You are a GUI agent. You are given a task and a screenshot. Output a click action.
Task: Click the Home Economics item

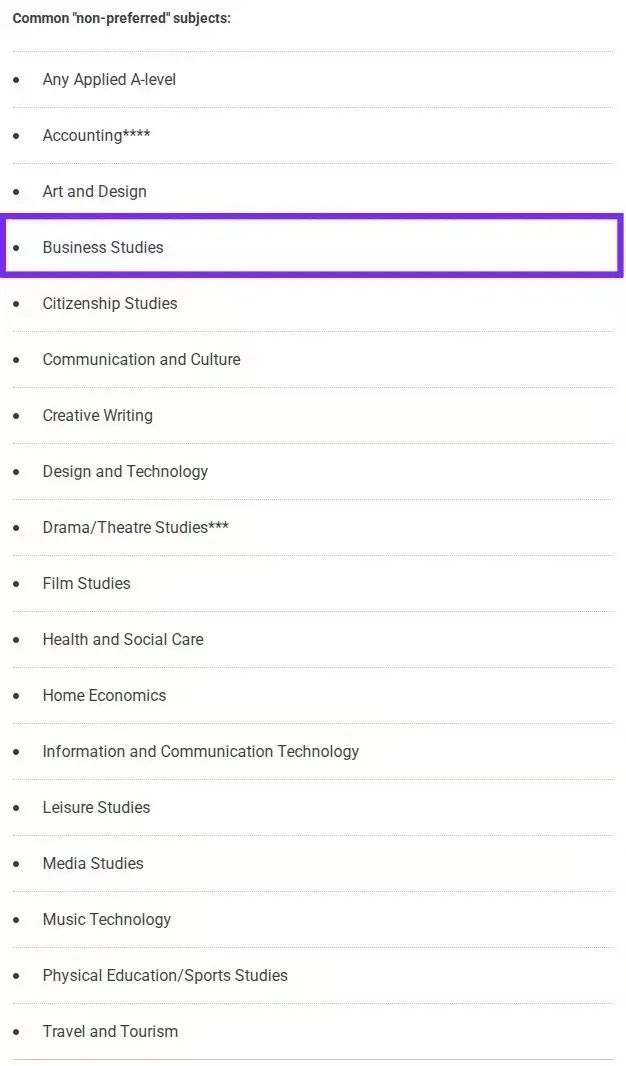tap(104, 695)
